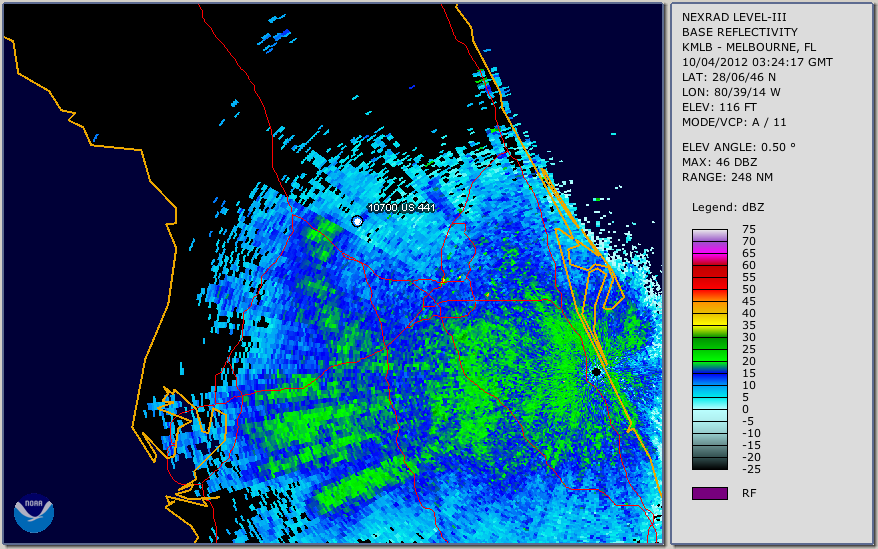Select 'KMLB - MELBOURNE, FL' station text
Image resolution: width=878 pixels, height=549 pixels.
click(x=749, y=47)
